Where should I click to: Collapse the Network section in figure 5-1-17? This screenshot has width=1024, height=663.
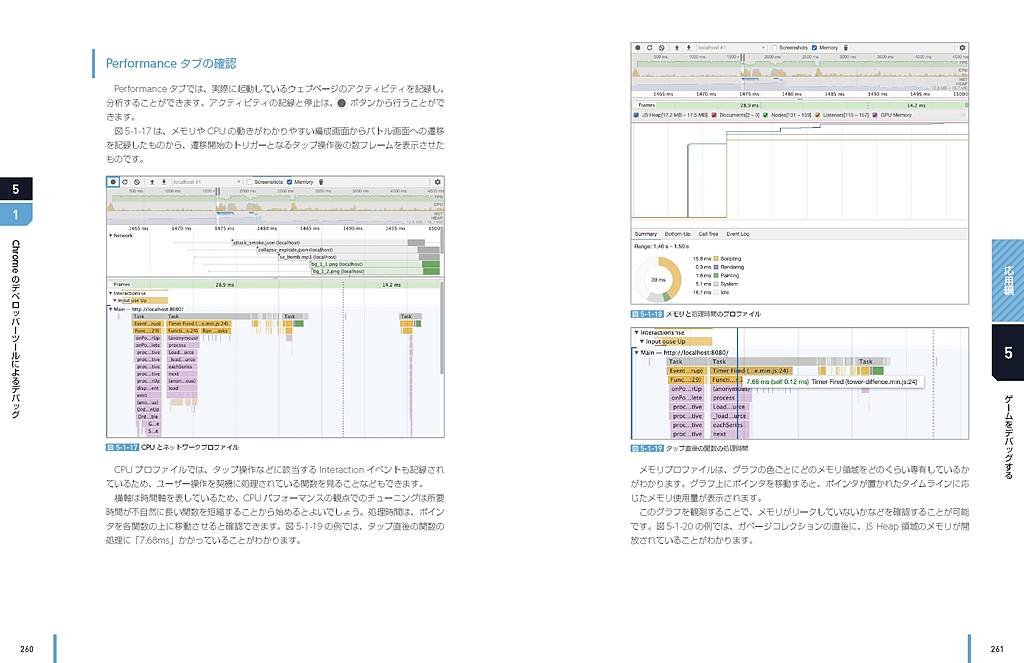point(110,236)
